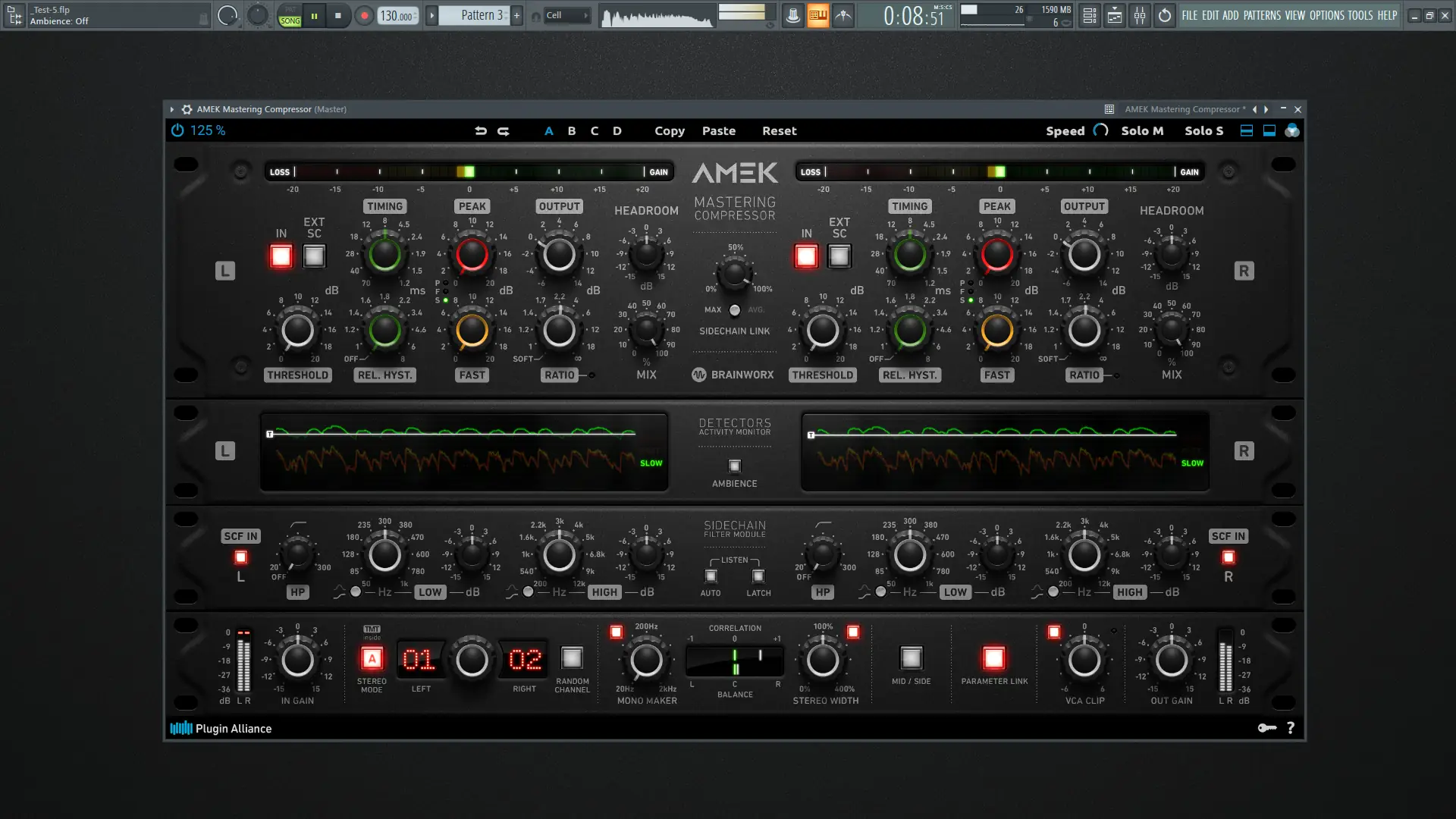Click the license key icon at bottom
The image size is (1456, 819).
1266,728
